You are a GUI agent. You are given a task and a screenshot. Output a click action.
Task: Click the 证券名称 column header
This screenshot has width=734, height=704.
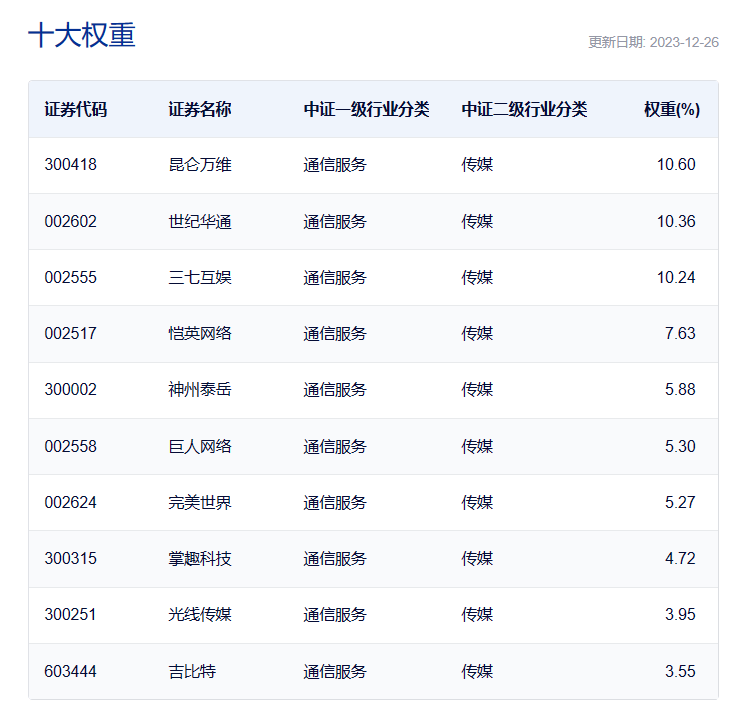[x=200, y=110]
